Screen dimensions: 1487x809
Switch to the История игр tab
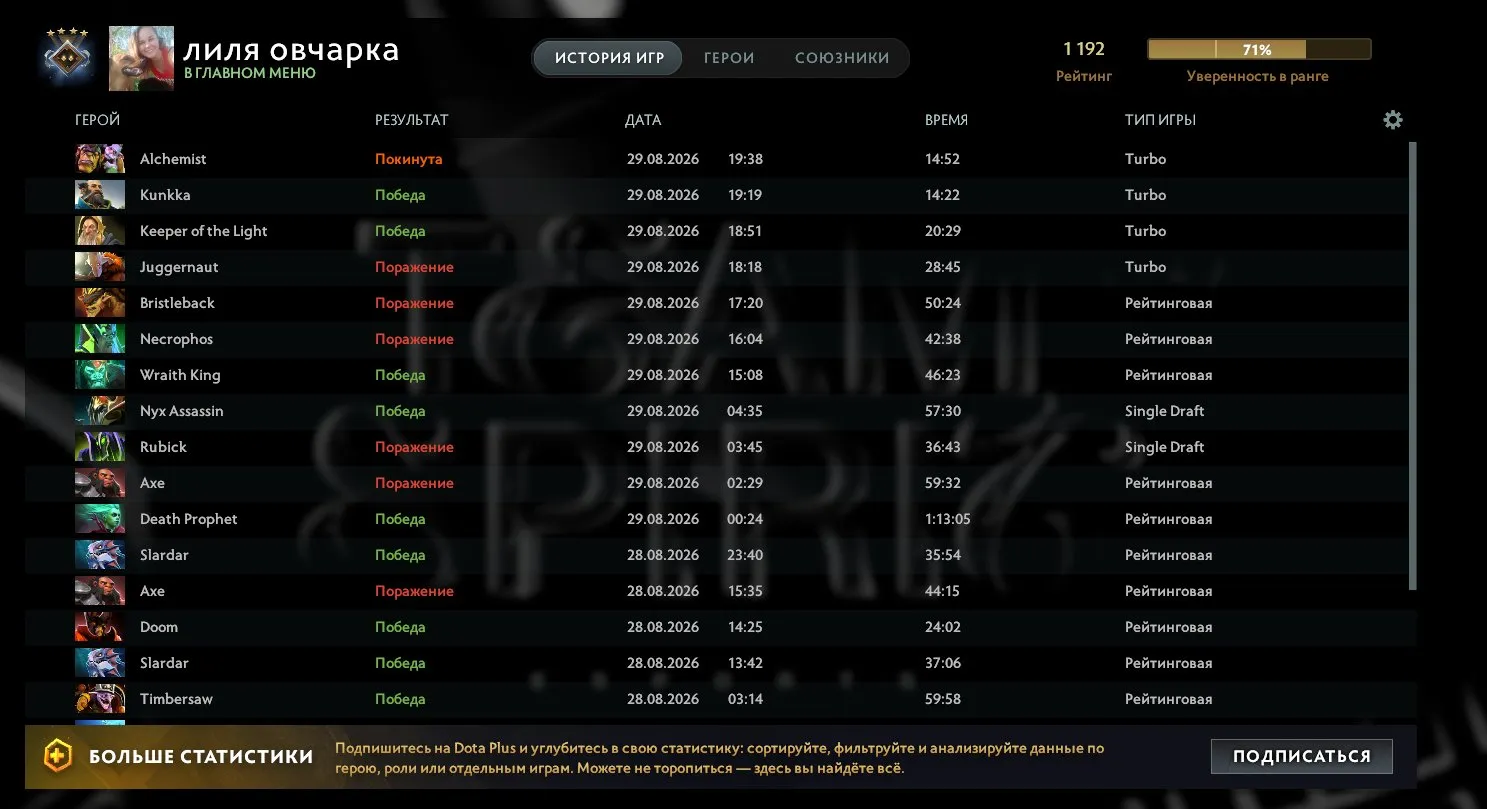[x=607, y=58]
